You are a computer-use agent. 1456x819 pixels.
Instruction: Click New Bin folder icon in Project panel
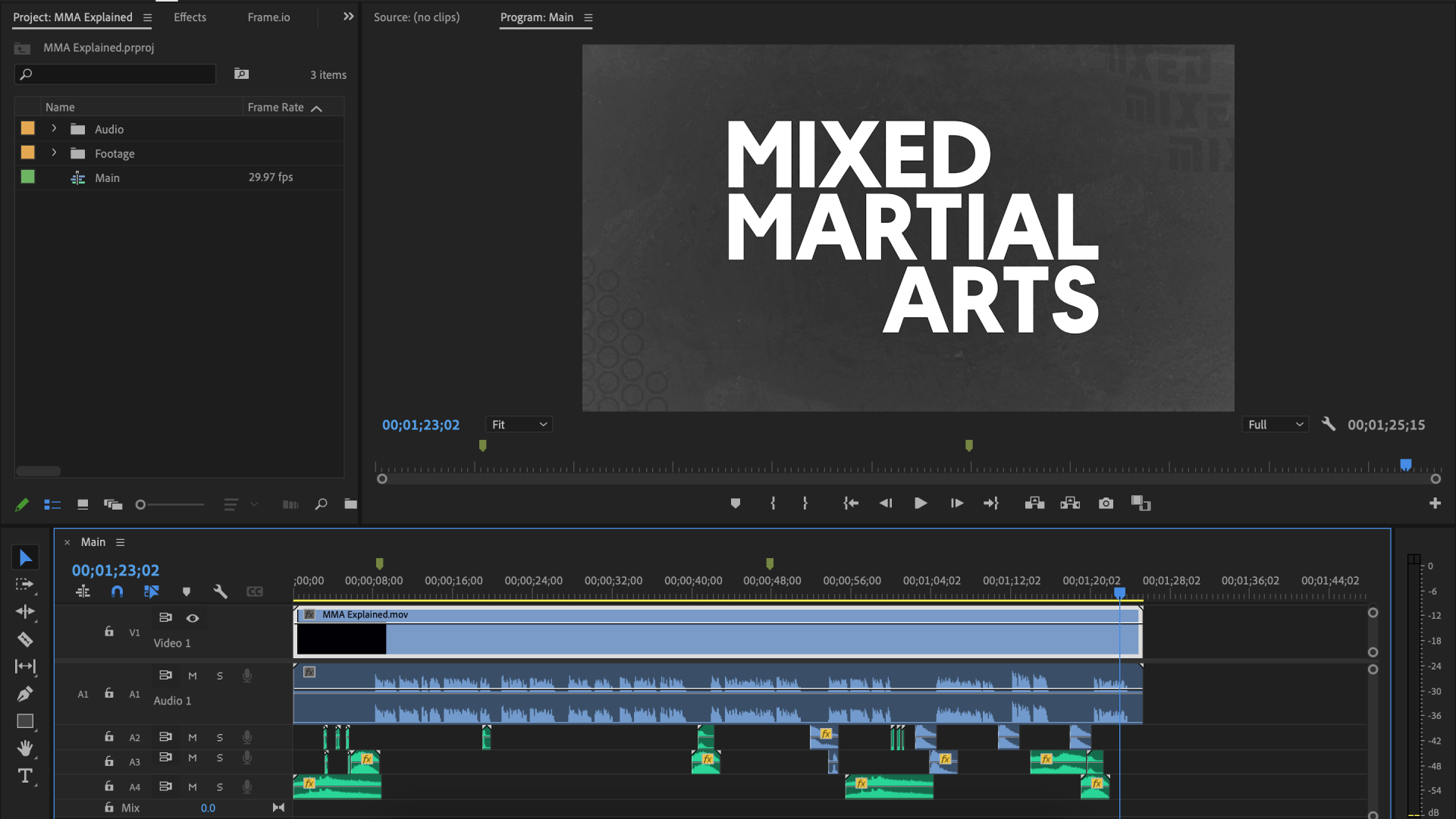350,504
